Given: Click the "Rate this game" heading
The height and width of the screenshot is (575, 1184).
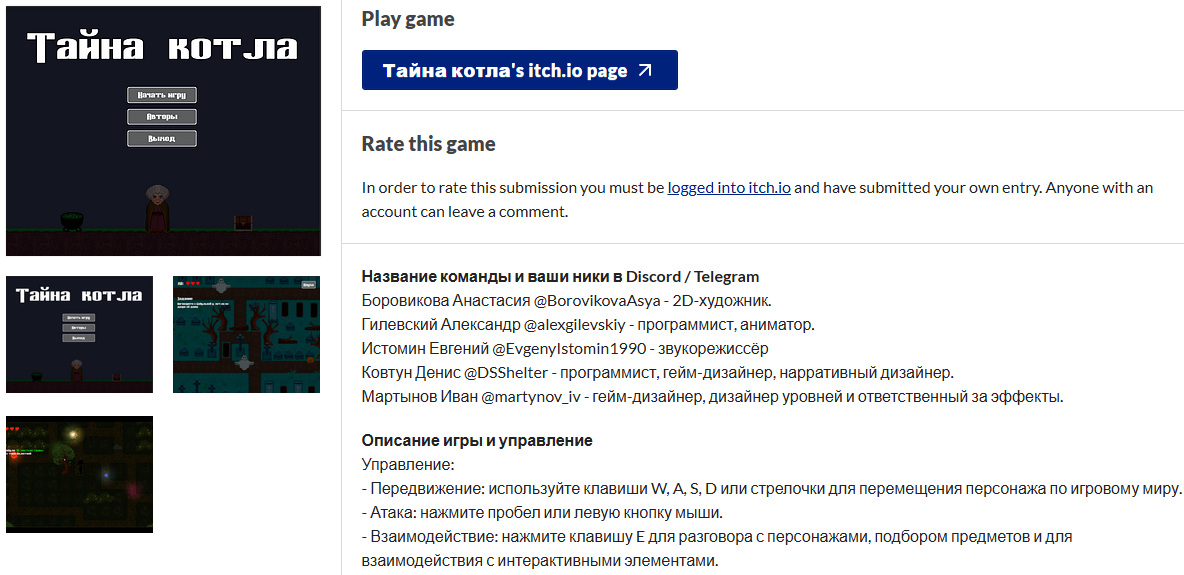Looking at the screenshot, I should tap(428, 144).
